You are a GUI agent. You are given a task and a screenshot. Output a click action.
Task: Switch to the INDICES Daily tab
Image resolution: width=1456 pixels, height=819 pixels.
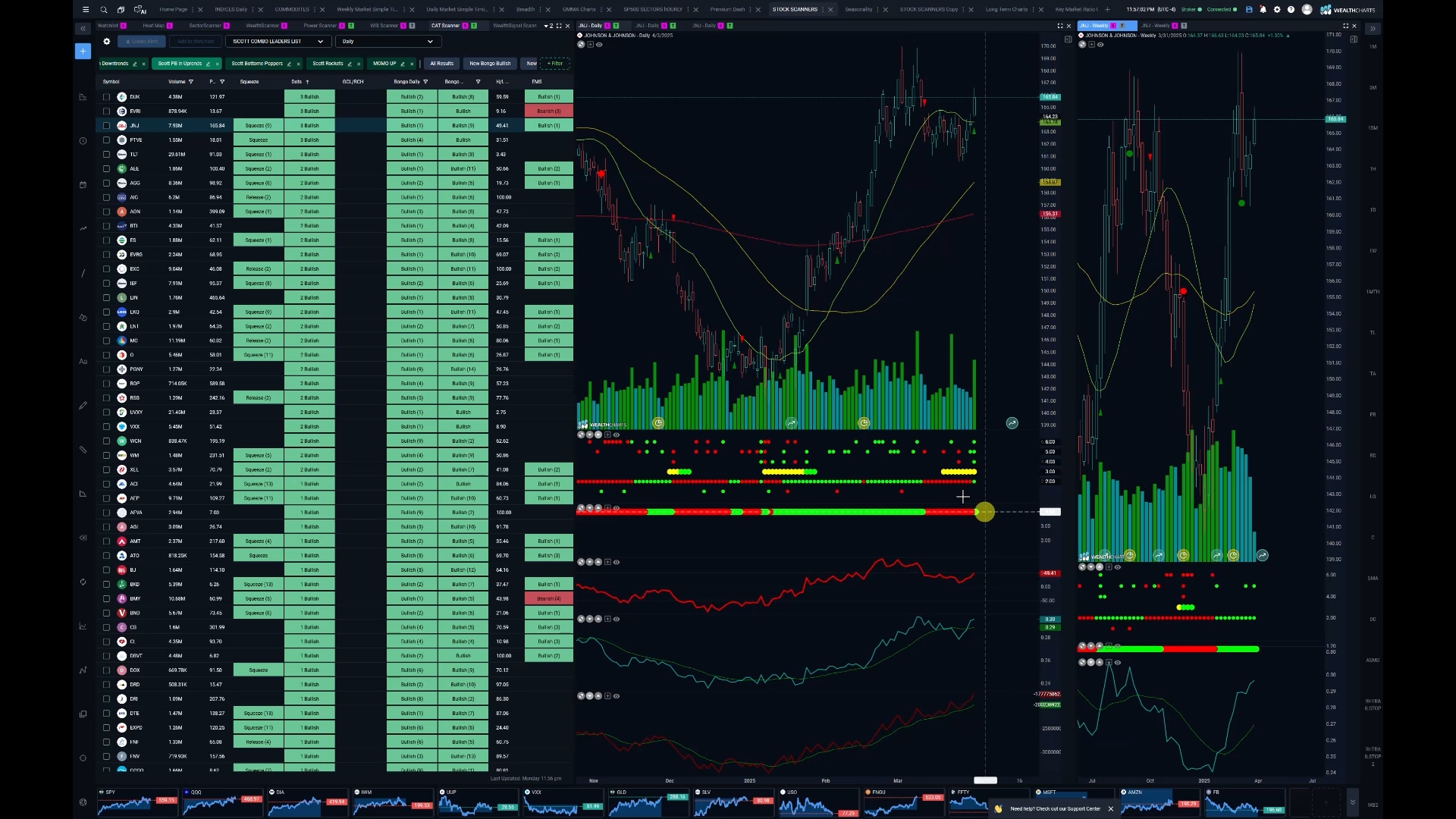click(231, 10)
